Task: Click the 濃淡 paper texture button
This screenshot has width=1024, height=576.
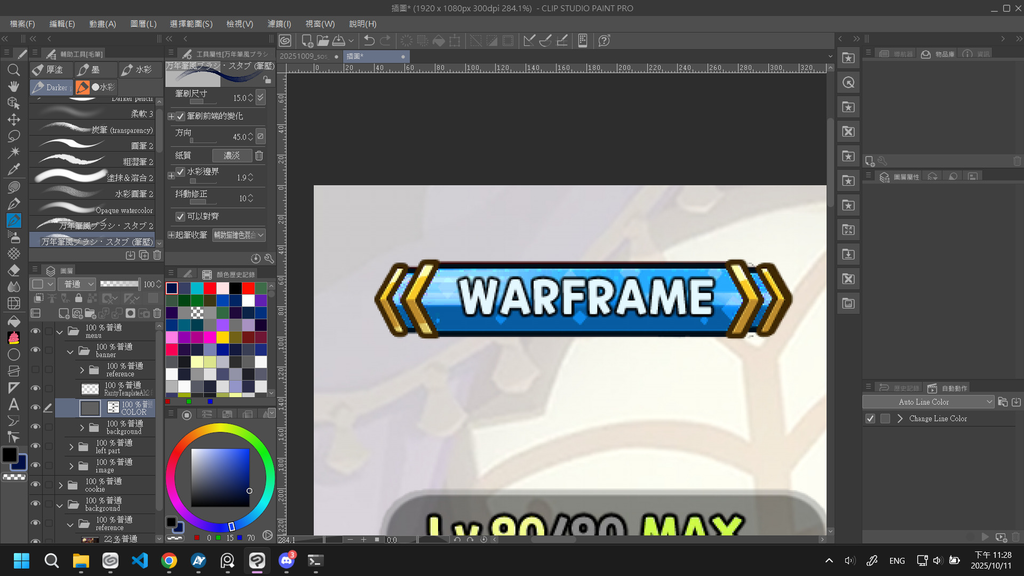Action: coord(231,156)
